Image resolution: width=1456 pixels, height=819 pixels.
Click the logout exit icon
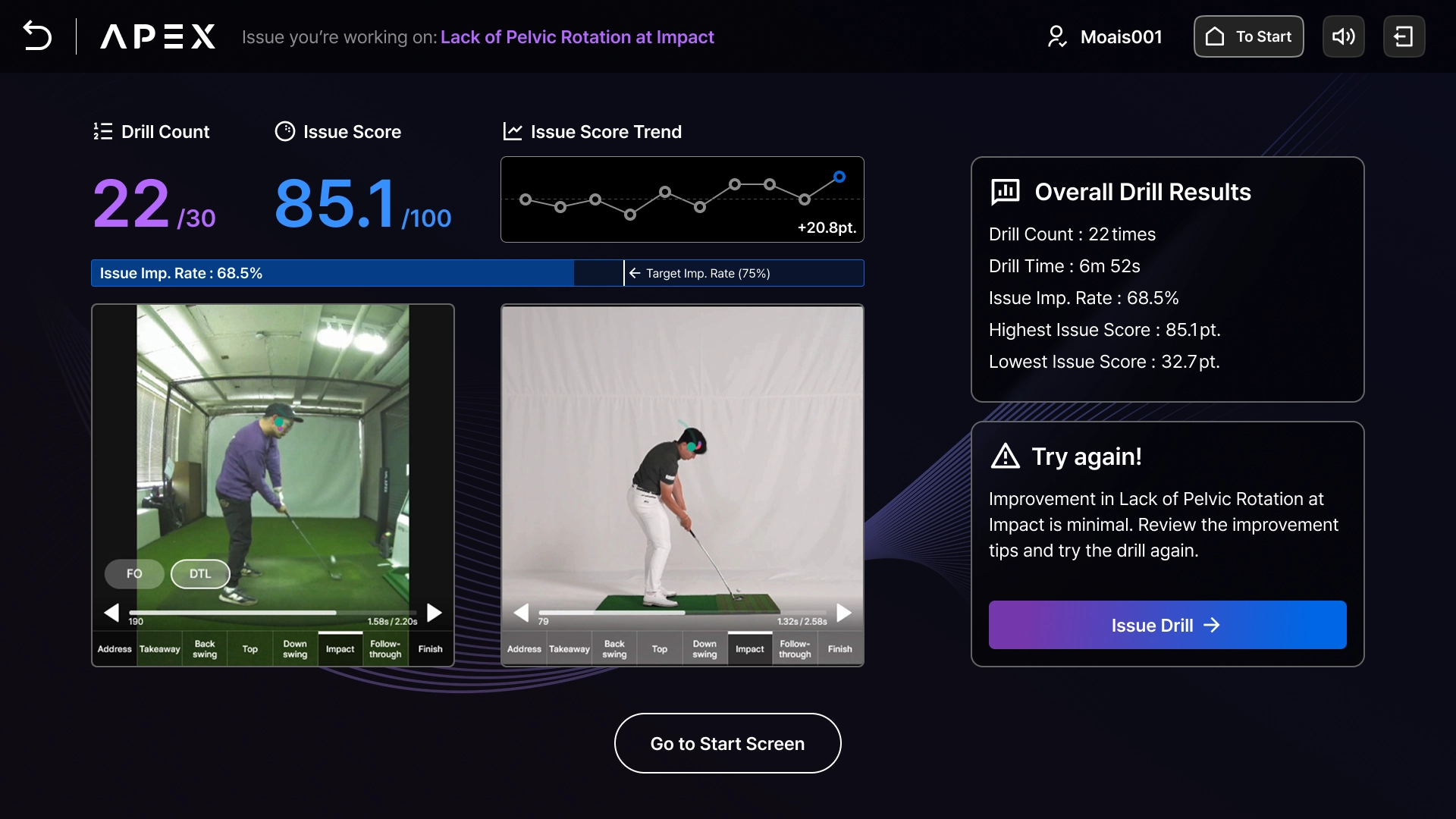[x=1404, y=36]
